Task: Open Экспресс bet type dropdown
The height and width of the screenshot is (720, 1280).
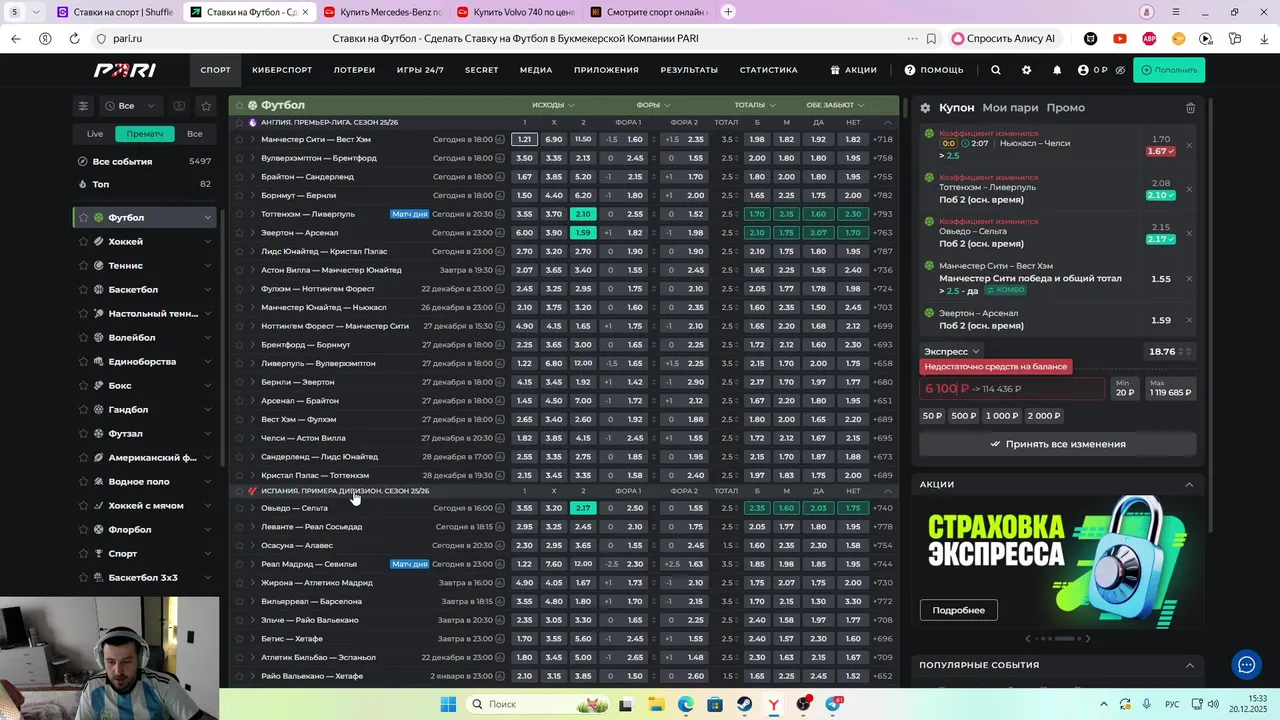Action: [x=952, y=351]
